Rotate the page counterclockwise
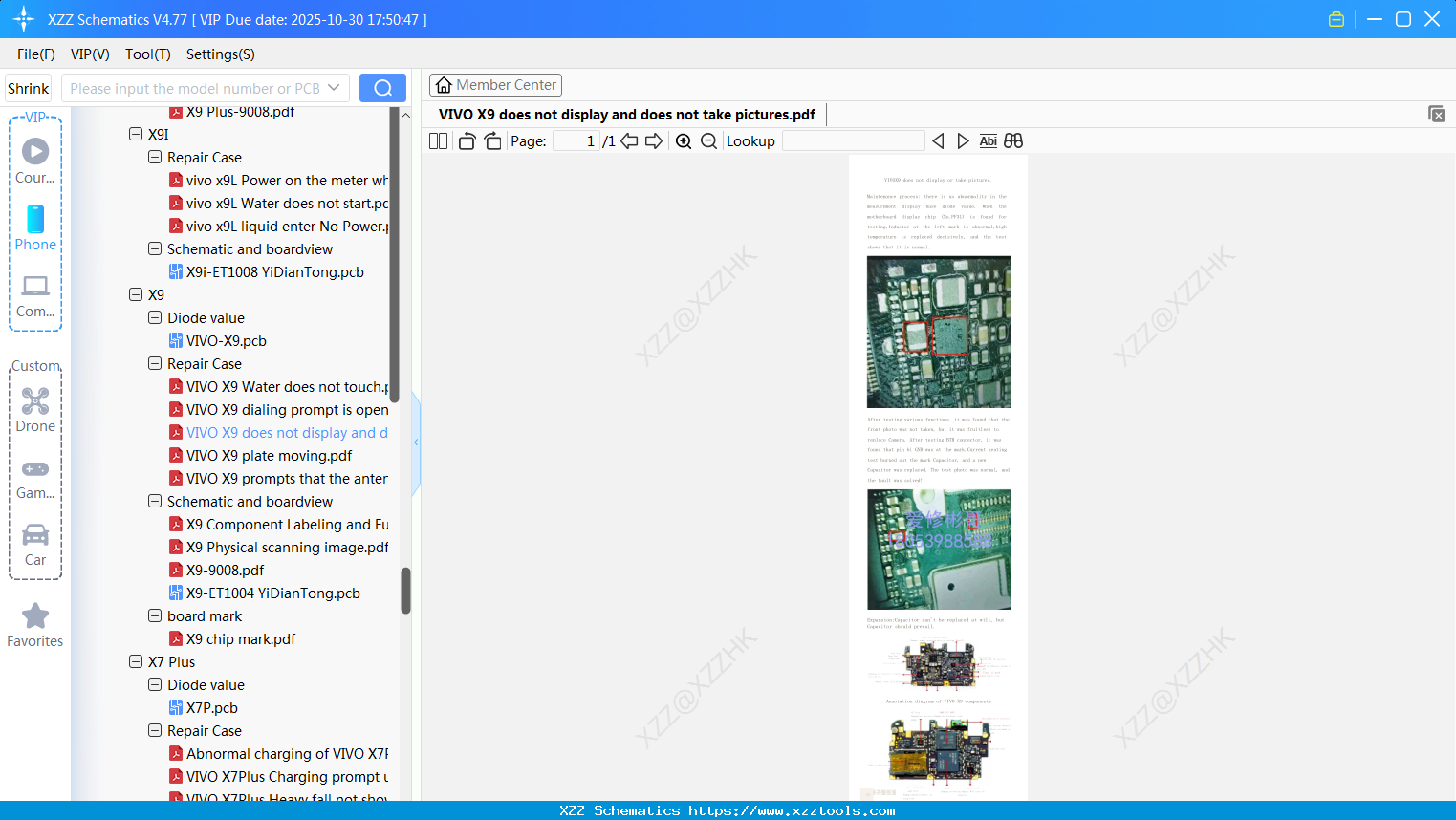1456x820 pixels. [467, 141]
